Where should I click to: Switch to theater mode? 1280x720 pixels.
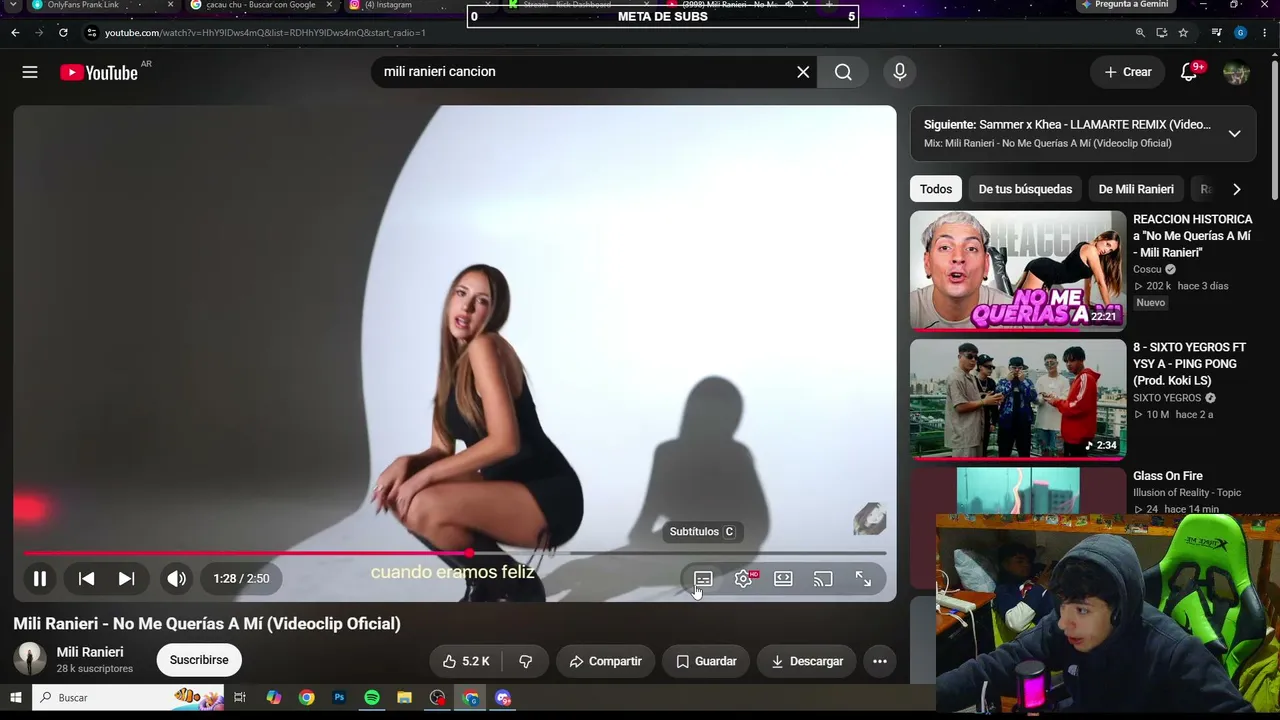click(x=783, y=579)
